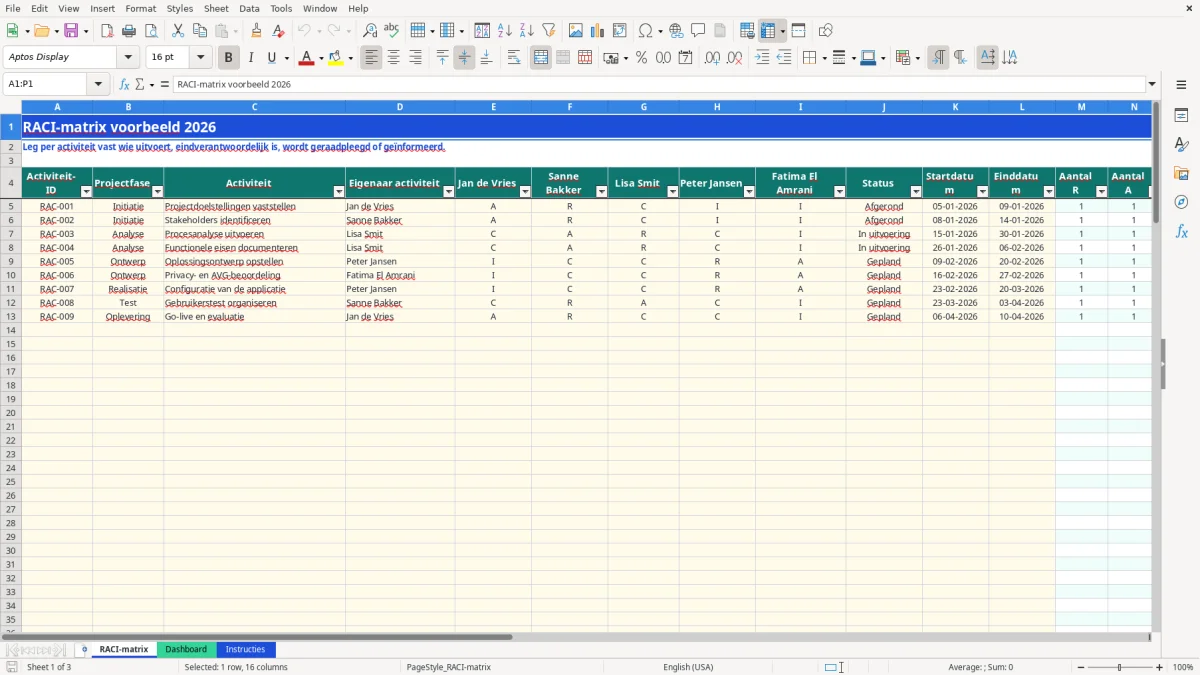Insert an image
The width and height of the screenshot is (1200, 675).
pos(576,31)
